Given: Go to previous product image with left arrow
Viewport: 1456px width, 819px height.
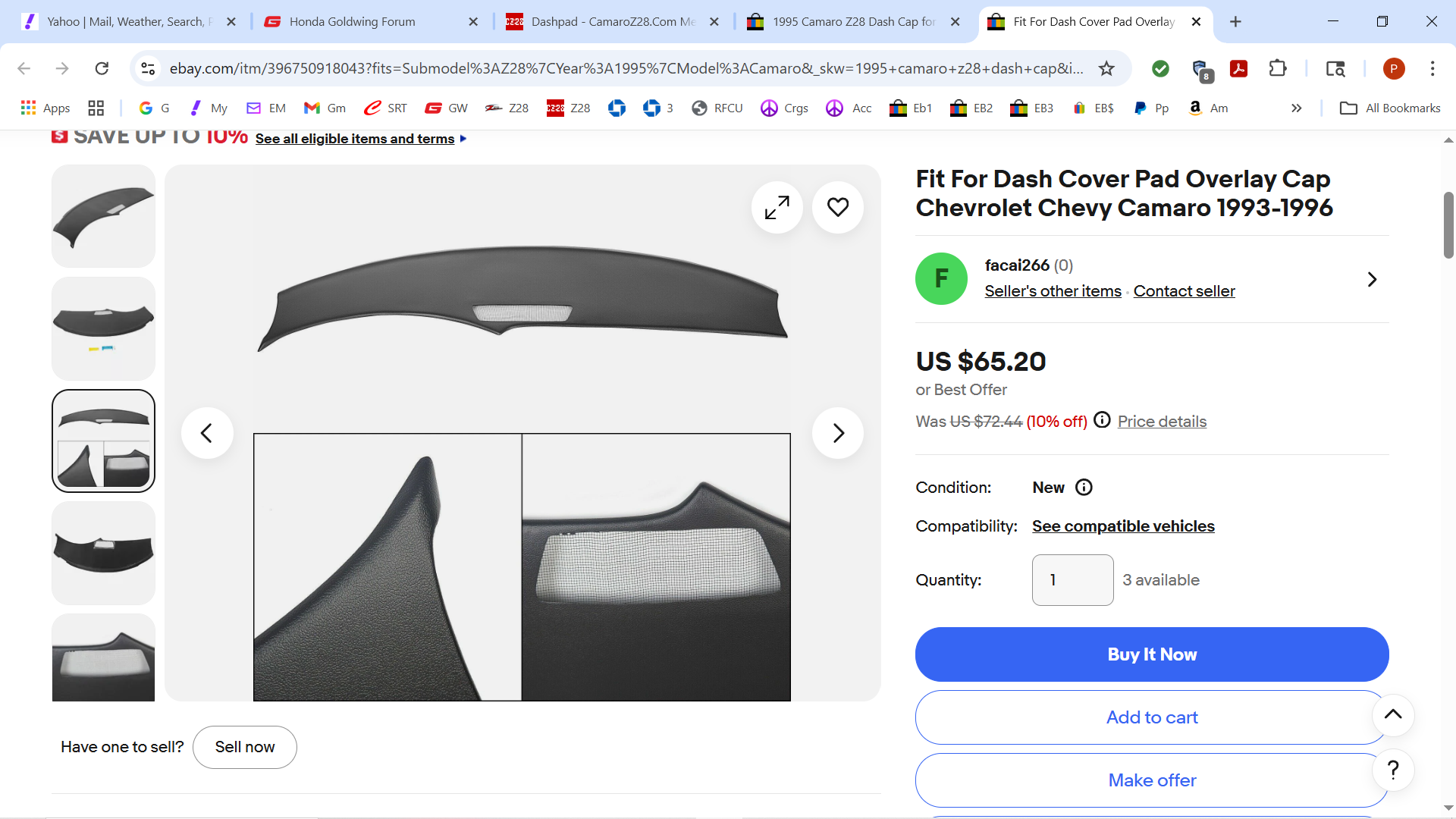Looking at the screenshot, I should point(206,433).
